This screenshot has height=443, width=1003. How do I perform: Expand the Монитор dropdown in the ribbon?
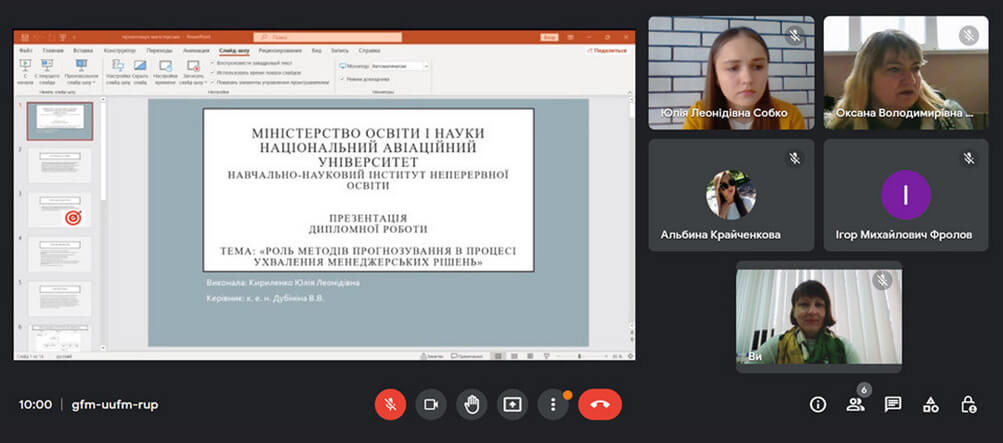click(427, 65)
